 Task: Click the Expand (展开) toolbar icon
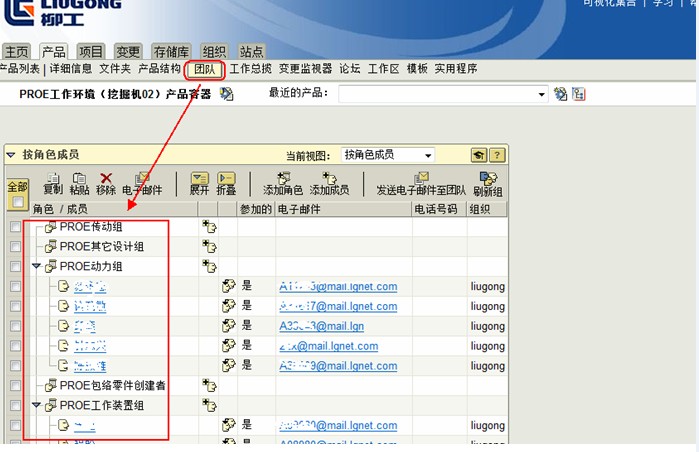(199, 178)
